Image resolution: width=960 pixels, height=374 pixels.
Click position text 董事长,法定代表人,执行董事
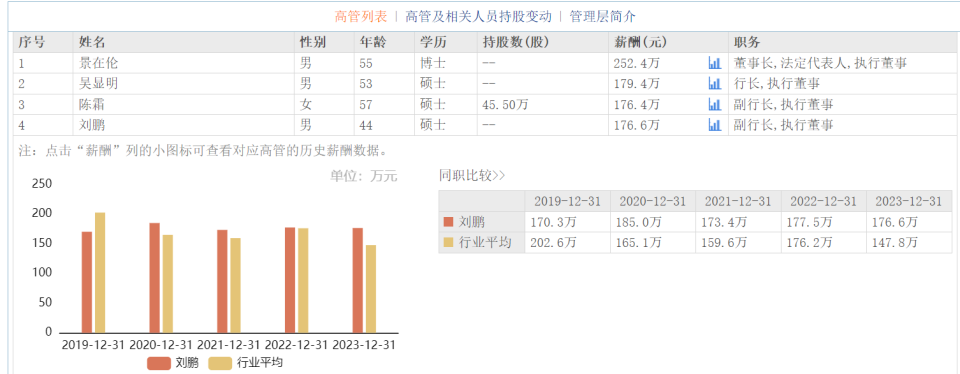[x=820, y=63]
